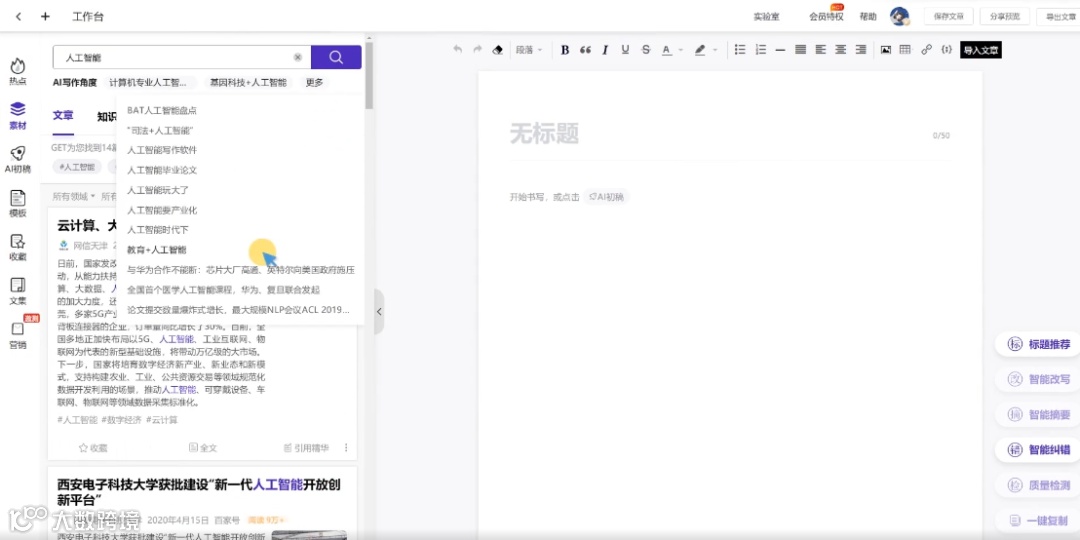Open the font color dropdown arrow
1080x540 pixels.
681,50
